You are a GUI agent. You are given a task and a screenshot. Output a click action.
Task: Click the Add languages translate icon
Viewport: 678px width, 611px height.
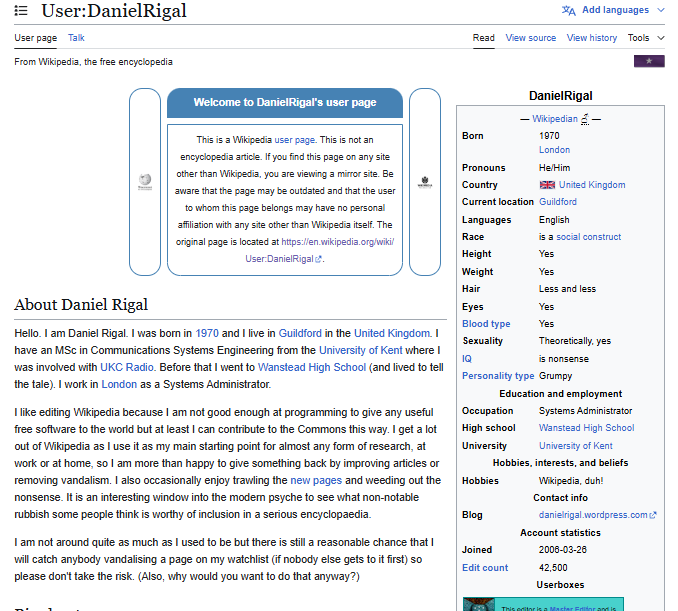(x=569, y=10)
